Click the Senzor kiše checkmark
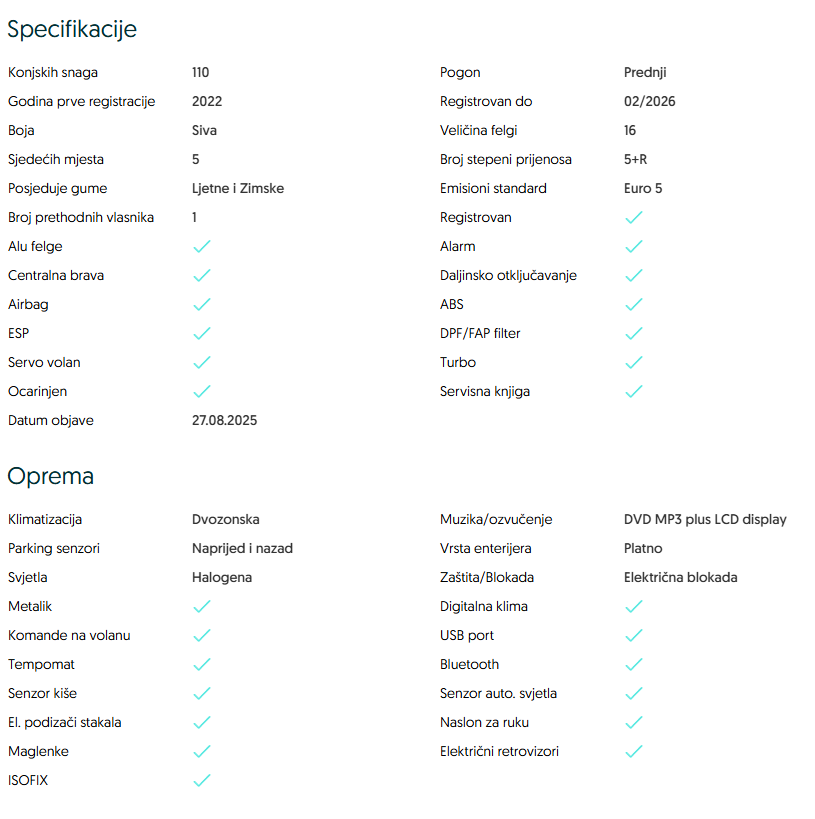The height and width of the screenshot is (819, 815). point(201,693)
